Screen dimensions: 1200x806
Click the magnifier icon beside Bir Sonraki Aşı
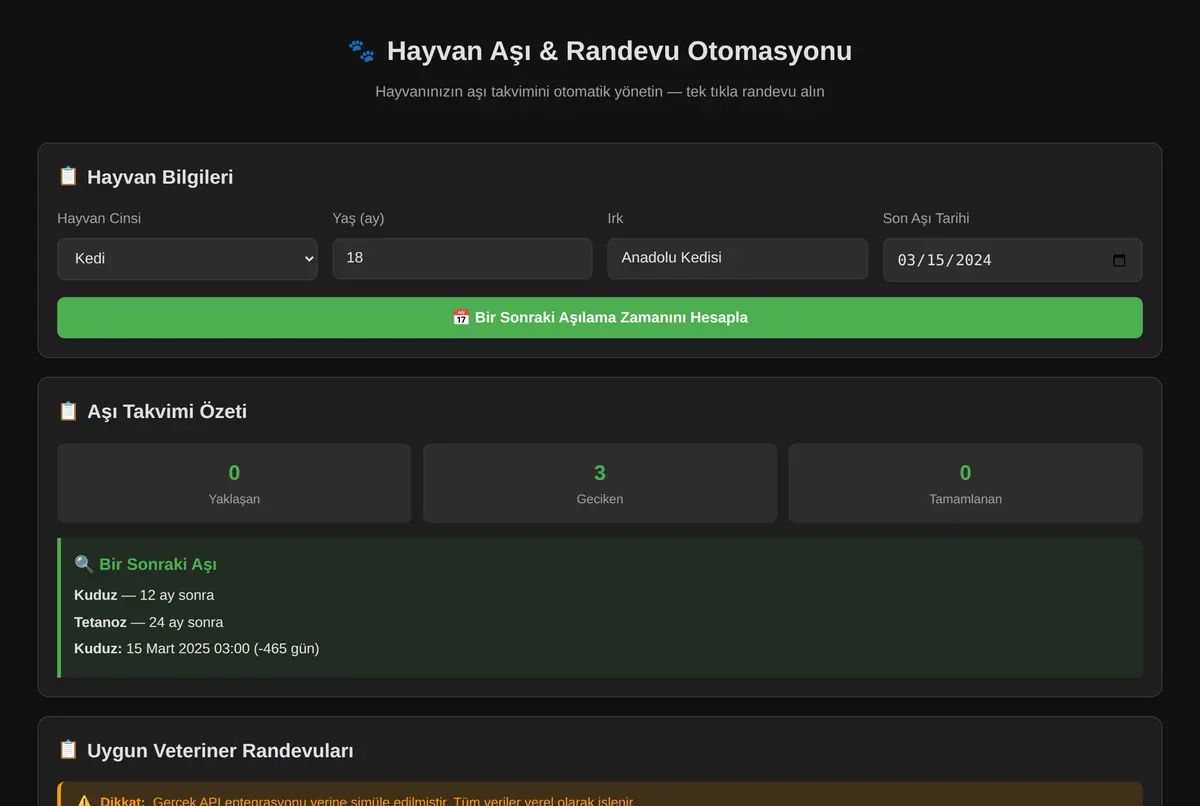(84, 564)
